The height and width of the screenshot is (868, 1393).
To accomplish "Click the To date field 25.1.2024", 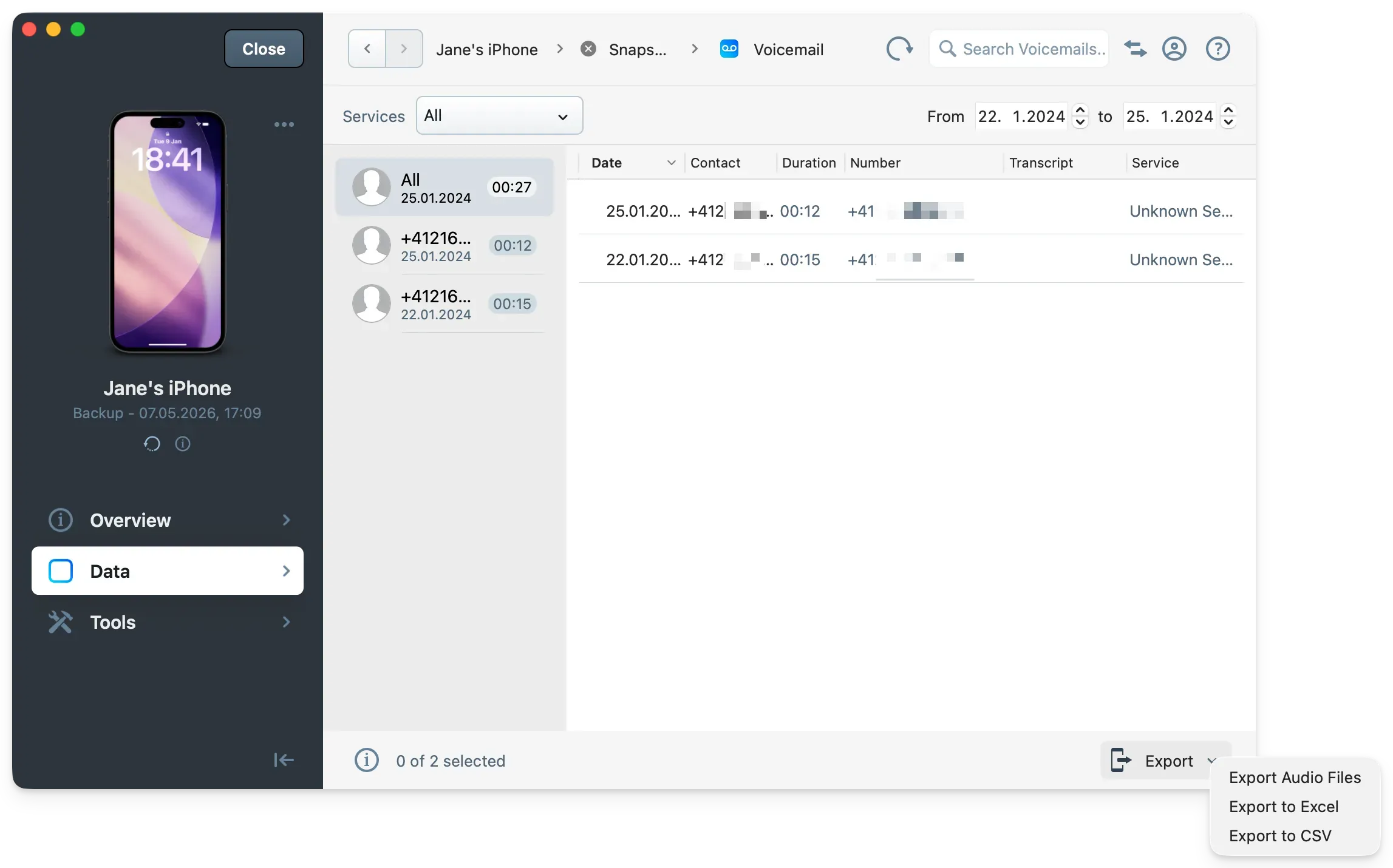I will (1170, 116).
